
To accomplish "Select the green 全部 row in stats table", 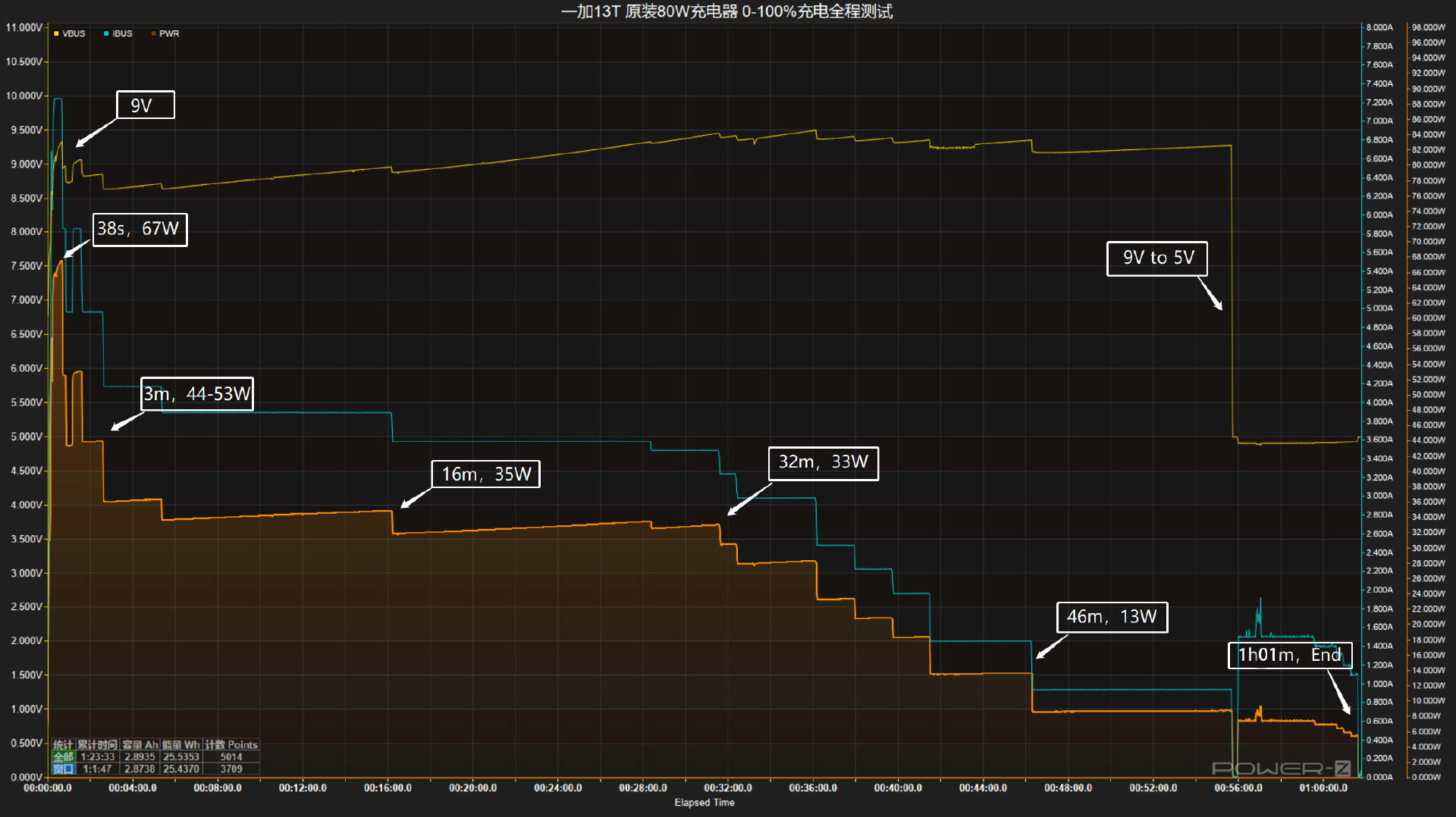I will coord(64,756).
